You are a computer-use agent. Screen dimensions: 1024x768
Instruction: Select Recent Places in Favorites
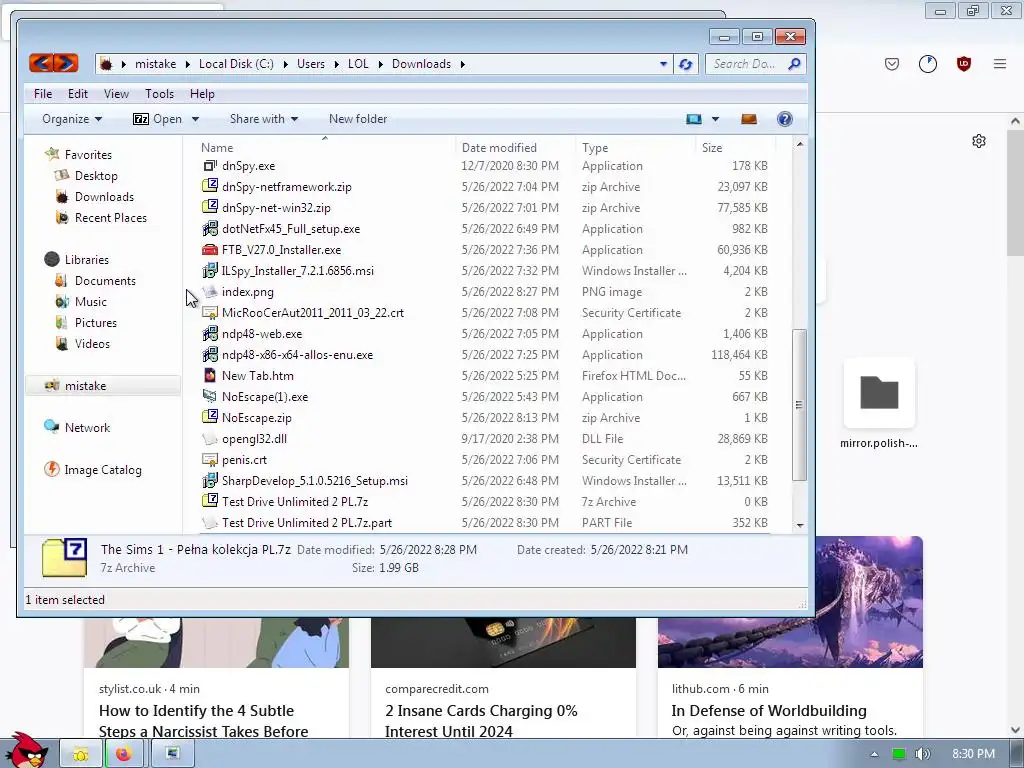coord(110,217)
